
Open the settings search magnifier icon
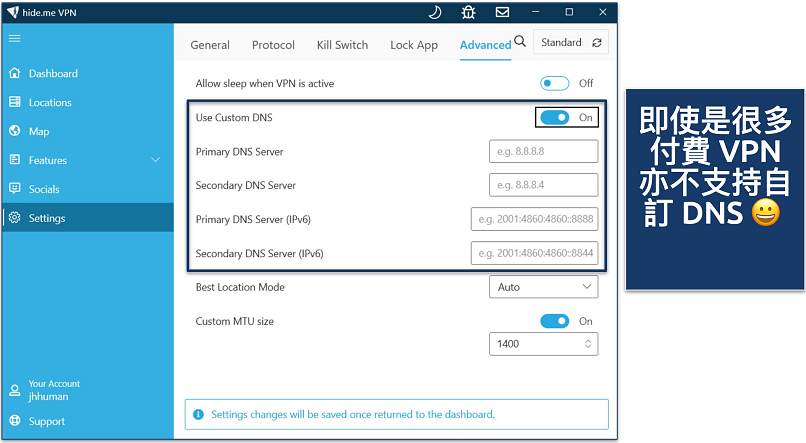click(x=520, y=42)
